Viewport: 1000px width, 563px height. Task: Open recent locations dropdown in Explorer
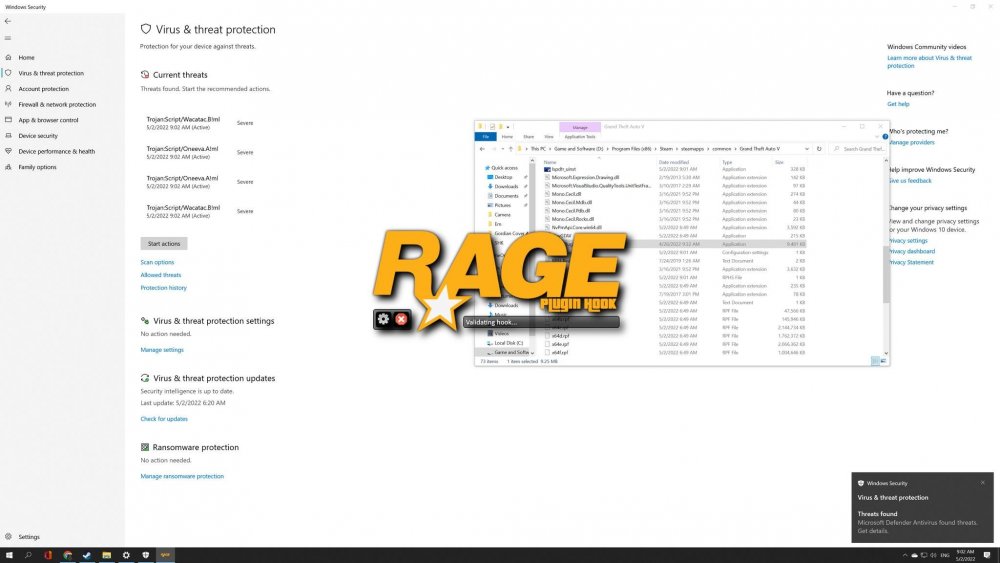coord(503,149)
